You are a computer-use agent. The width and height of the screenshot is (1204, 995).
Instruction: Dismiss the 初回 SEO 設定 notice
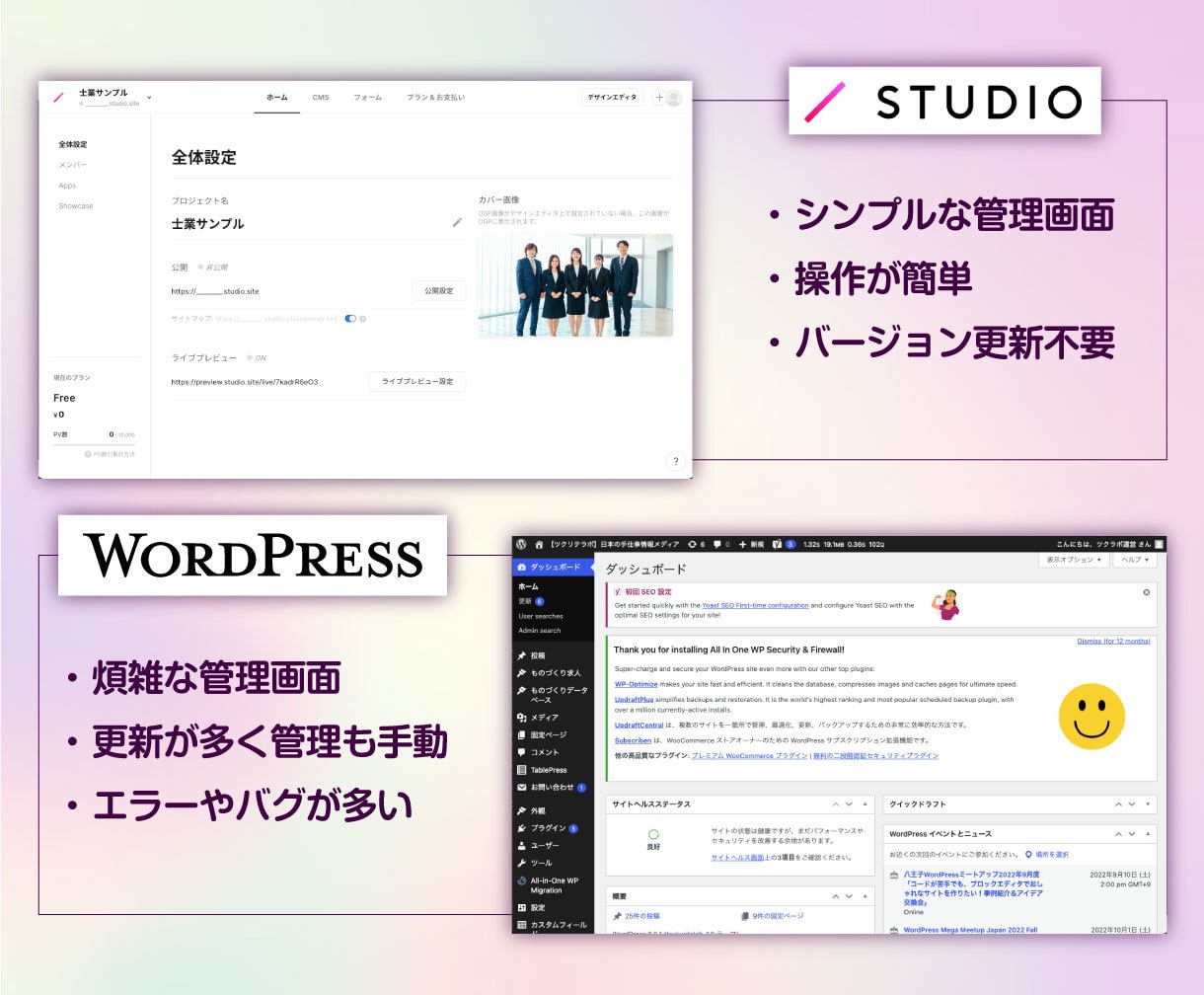click(1147, 592)
